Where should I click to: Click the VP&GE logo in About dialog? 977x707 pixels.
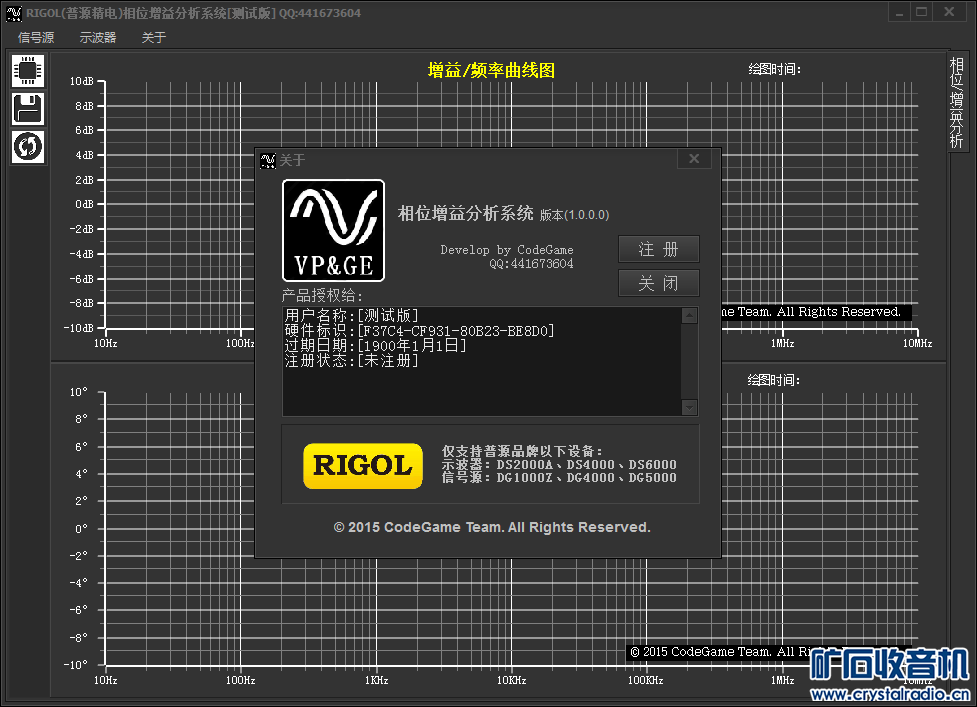(333, 230)
